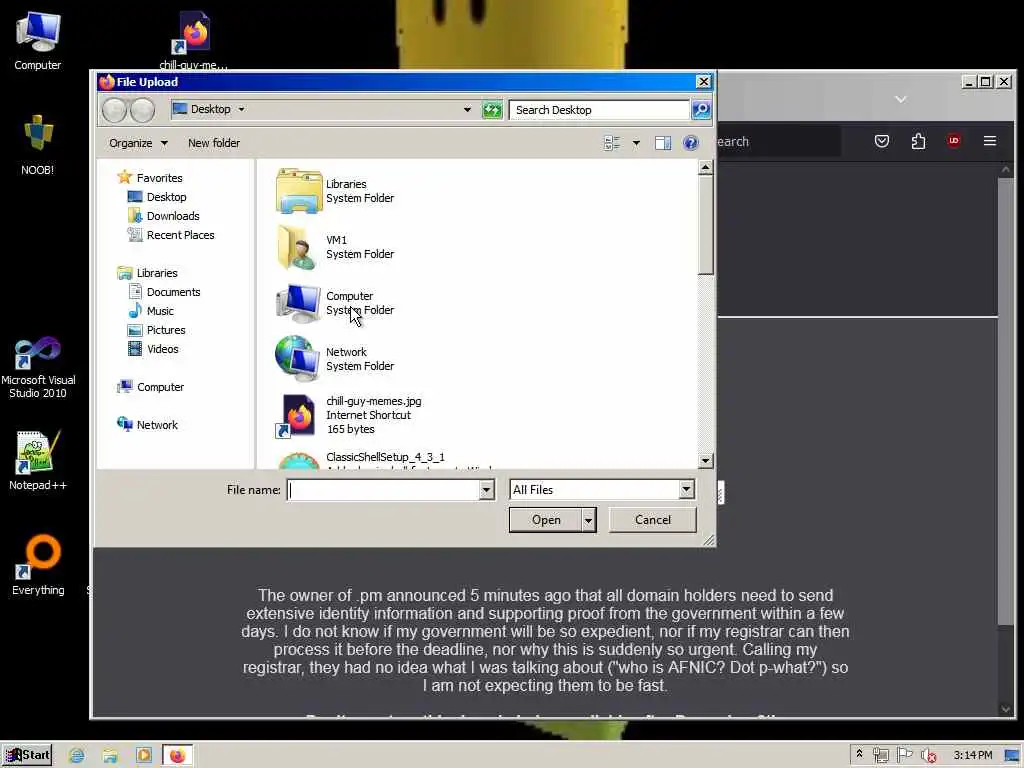Select Documents library in navigation pane
The width and height of the screenshot is (1024, 768).
(x=173, y=292)
